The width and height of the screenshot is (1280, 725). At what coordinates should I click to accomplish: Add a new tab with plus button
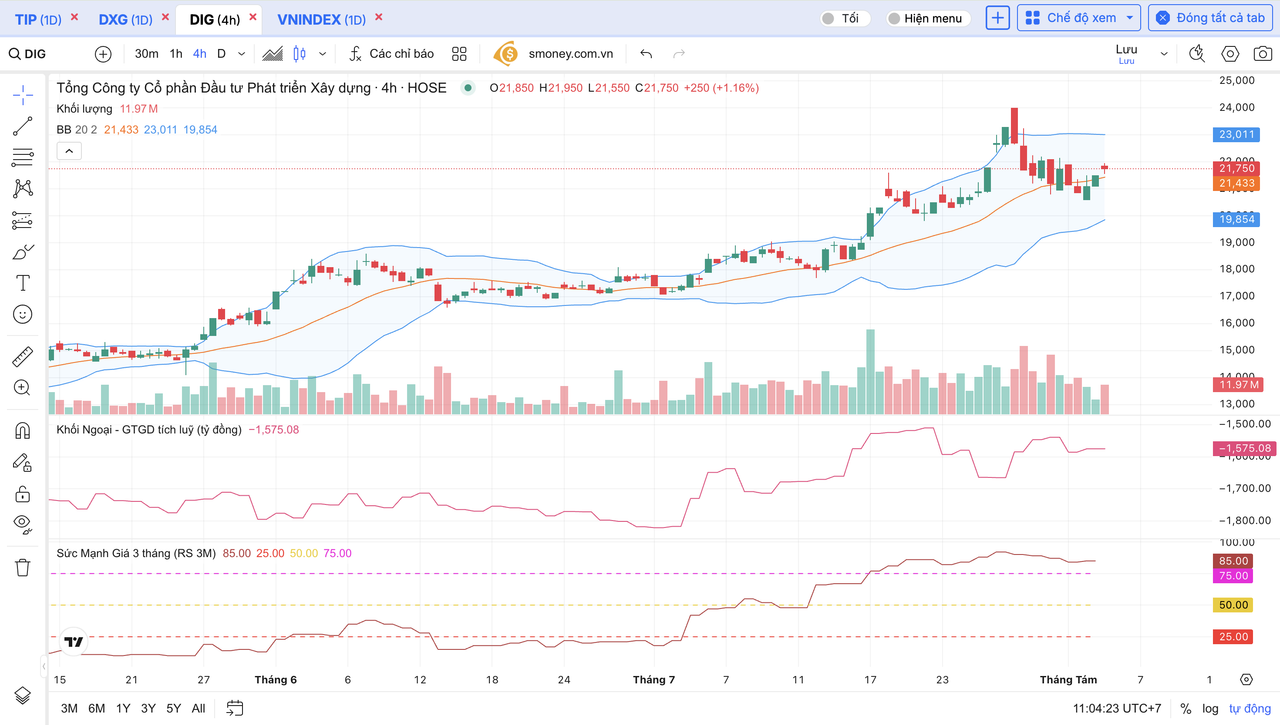click(x=997, y=18)
